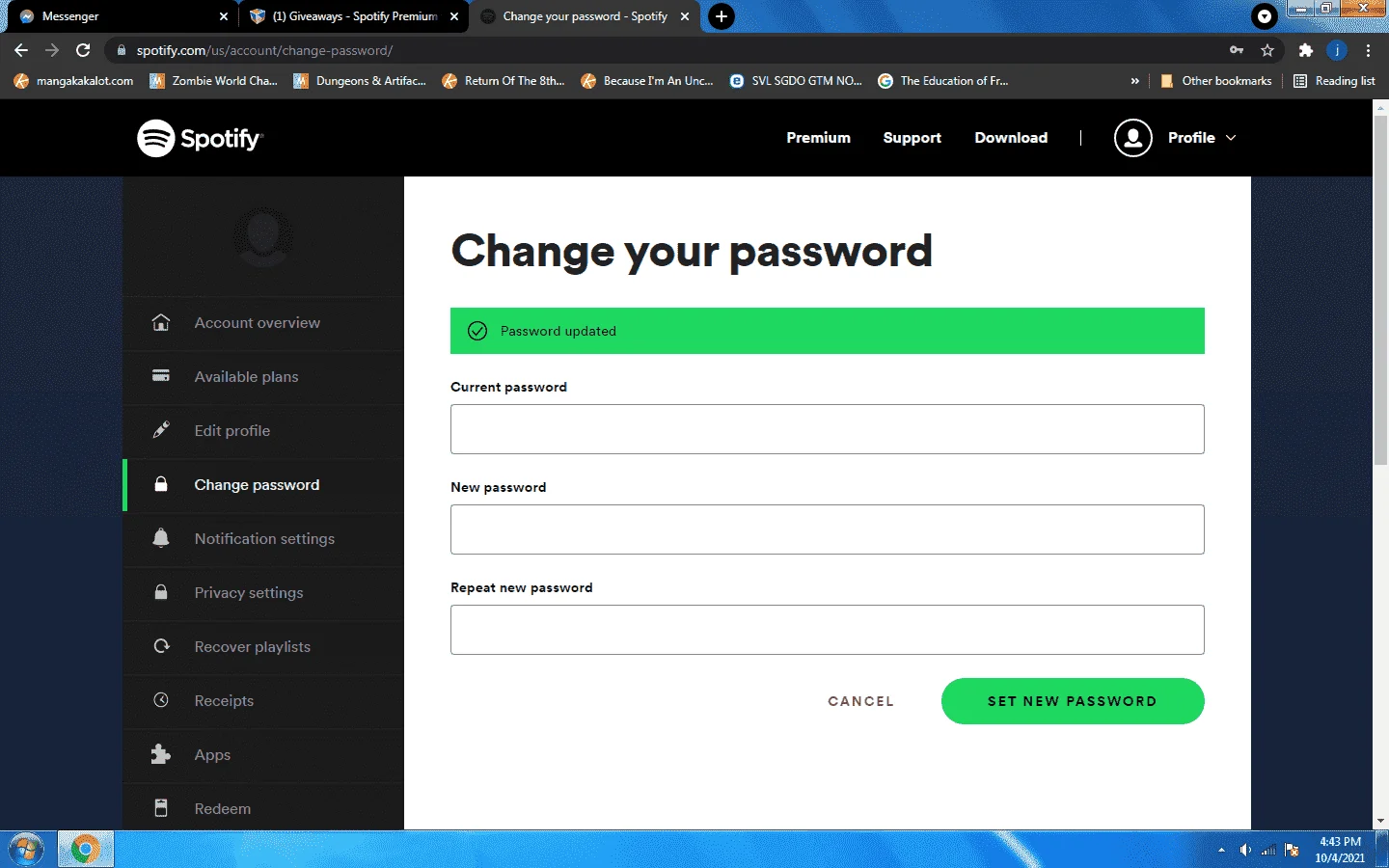Viewport: 1389px width, 868px height.
Task: Click the lock icon beside Change password
Action: [x=161, y=484]
